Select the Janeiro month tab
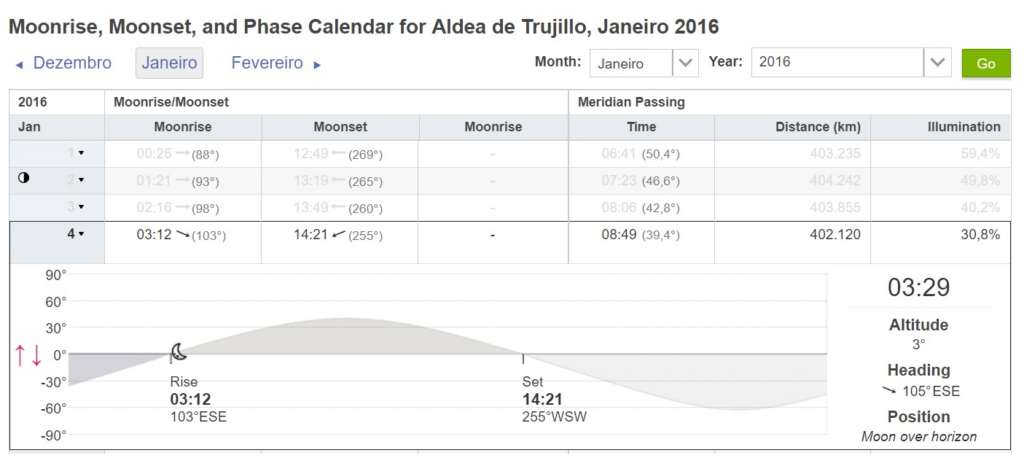This screenshot has width=1024, height=458. (169, 63)
